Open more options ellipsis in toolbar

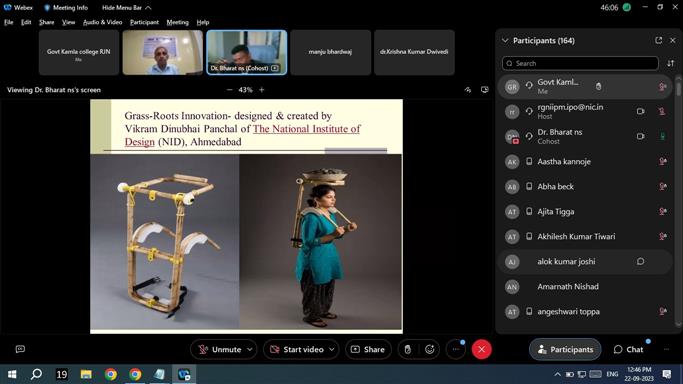[x=456, y=349]
